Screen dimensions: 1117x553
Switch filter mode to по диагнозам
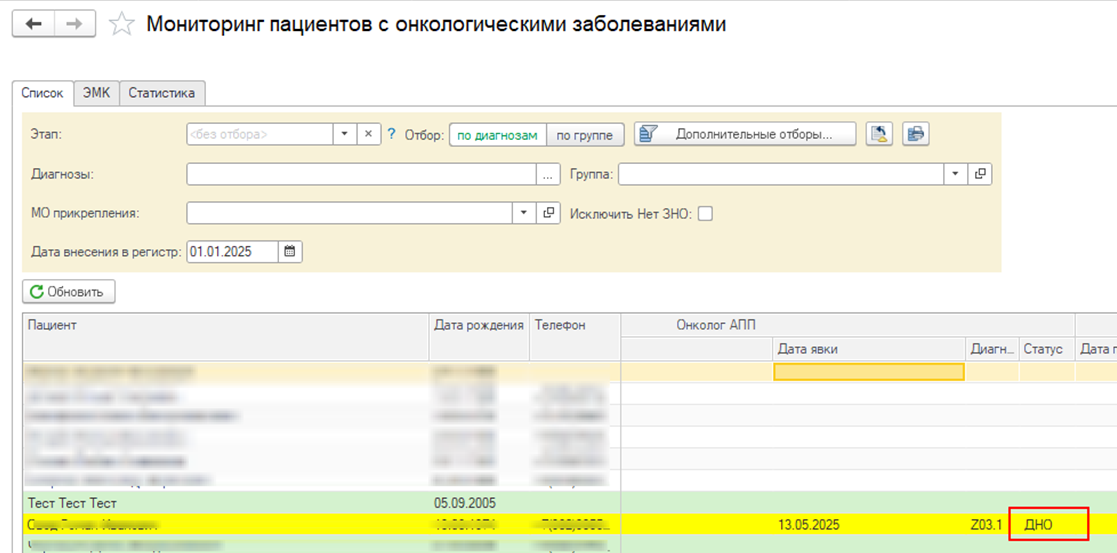point(497,135)
